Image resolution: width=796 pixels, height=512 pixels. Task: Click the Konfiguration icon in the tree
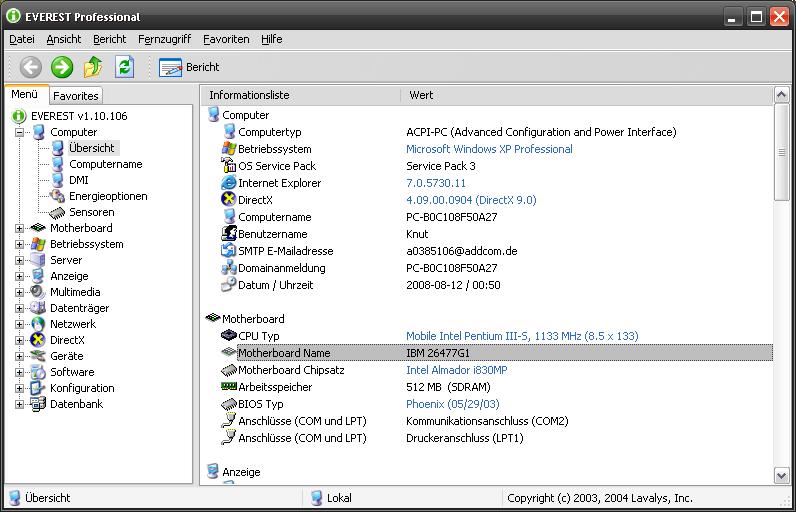pos(38,388)
